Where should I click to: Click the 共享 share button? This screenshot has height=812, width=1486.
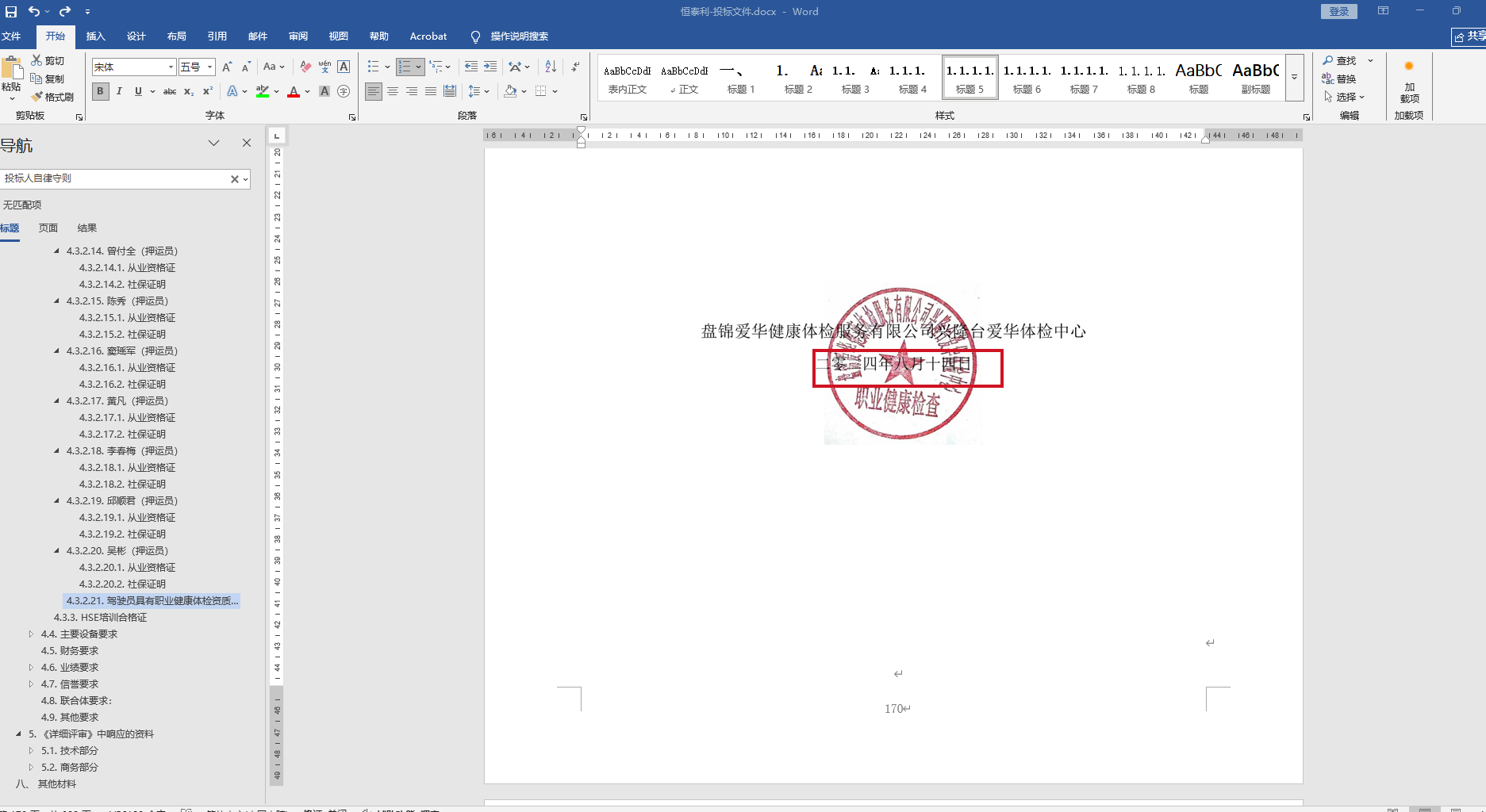pos(1469,36)
